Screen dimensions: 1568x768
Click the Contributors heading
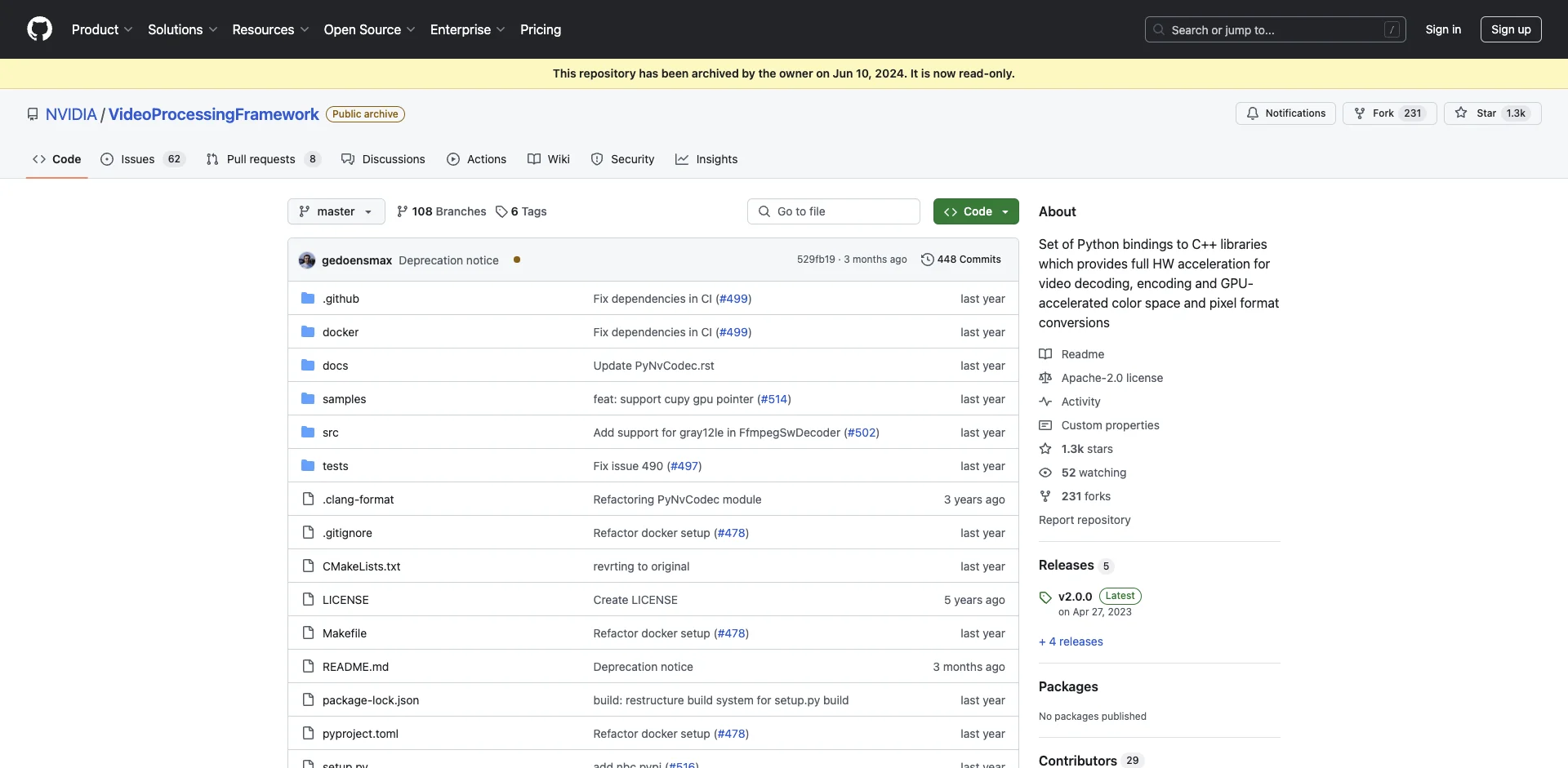tap(1078, 761)
